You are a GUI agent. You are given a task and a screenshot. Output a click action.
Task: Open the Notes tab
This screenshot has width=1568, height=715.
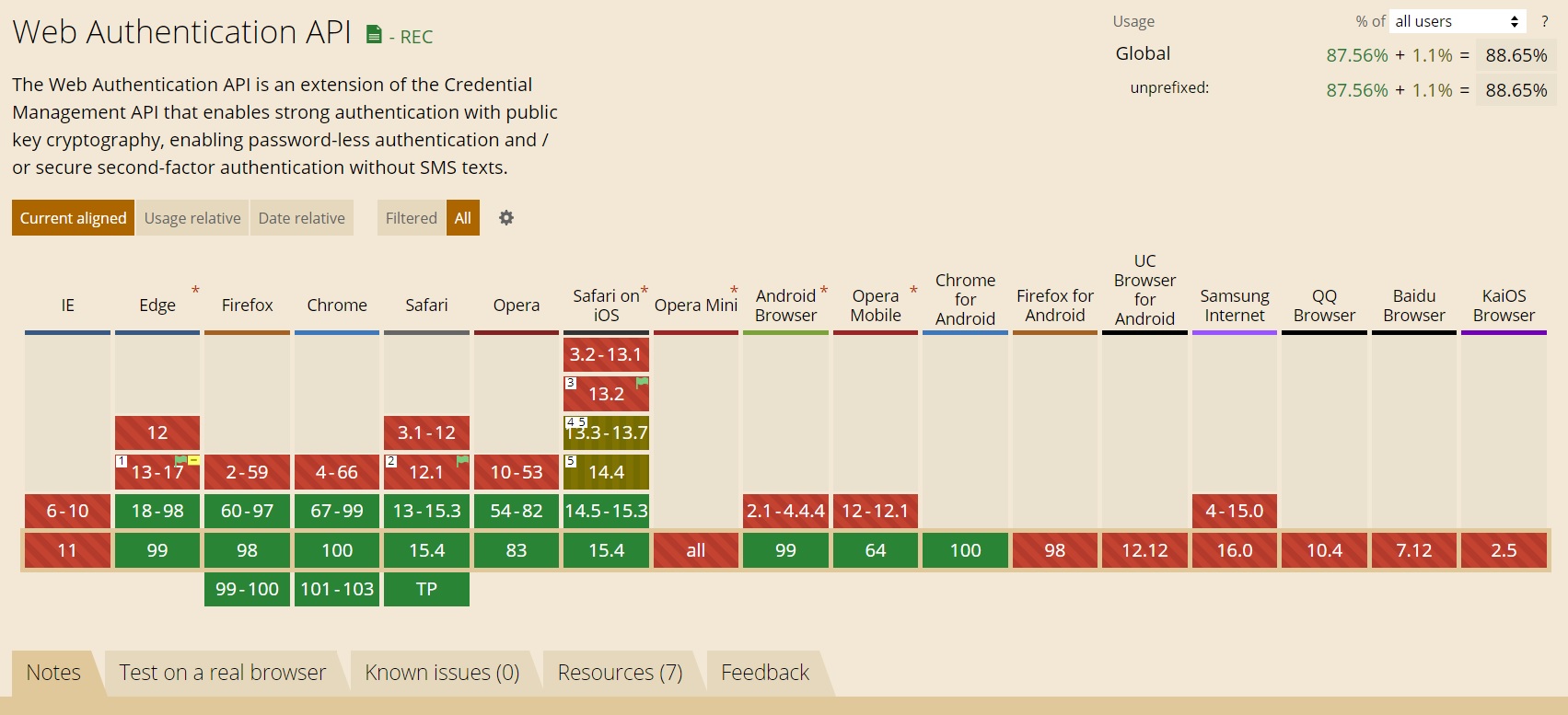(x=53, y=673)
